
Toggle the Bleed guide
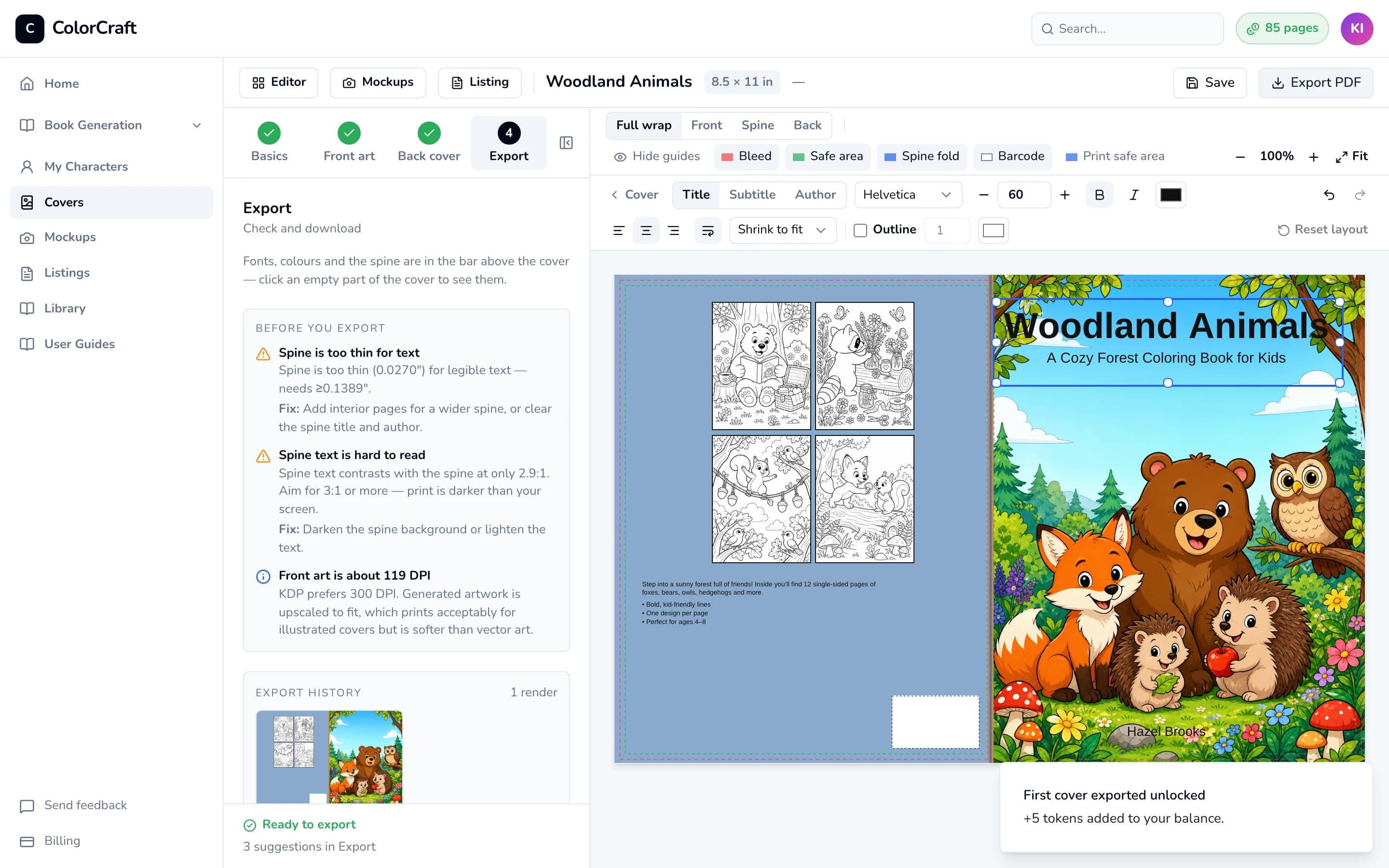pyautogui.click(x=746, y=156)
